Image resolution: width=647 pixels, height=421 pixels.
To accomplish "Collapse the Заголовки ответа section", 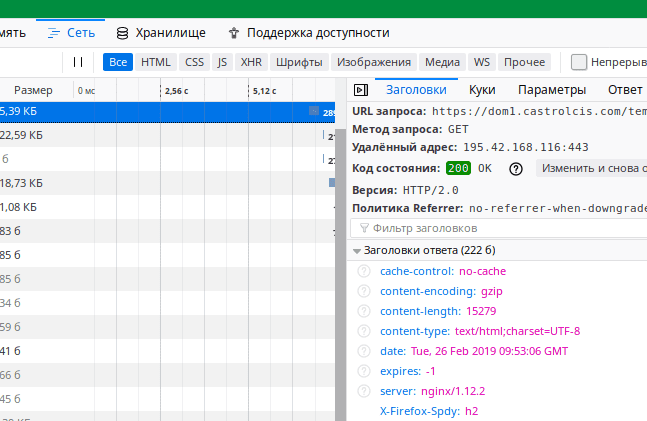I will coord(356,250).
